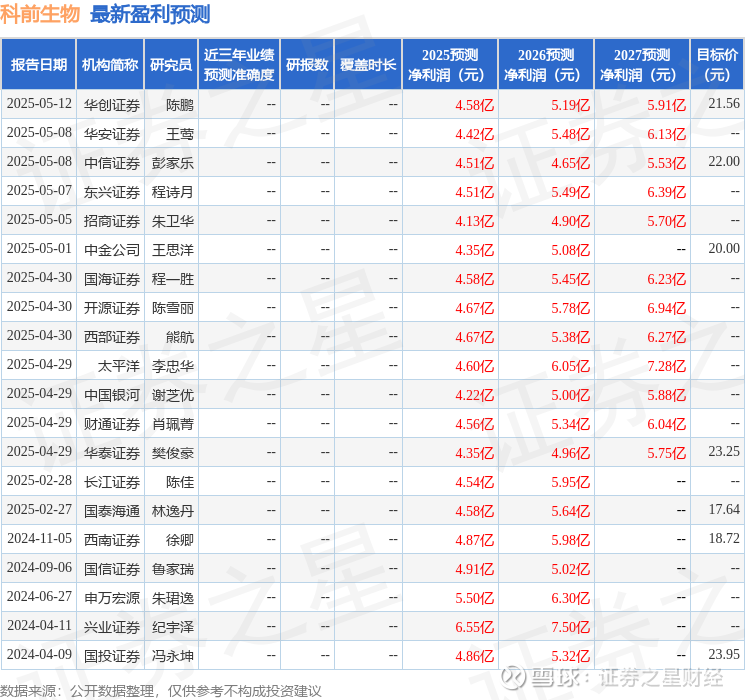Click the 申万宏源 institution cell
The image size is (745, 700).
pos(112,597)
